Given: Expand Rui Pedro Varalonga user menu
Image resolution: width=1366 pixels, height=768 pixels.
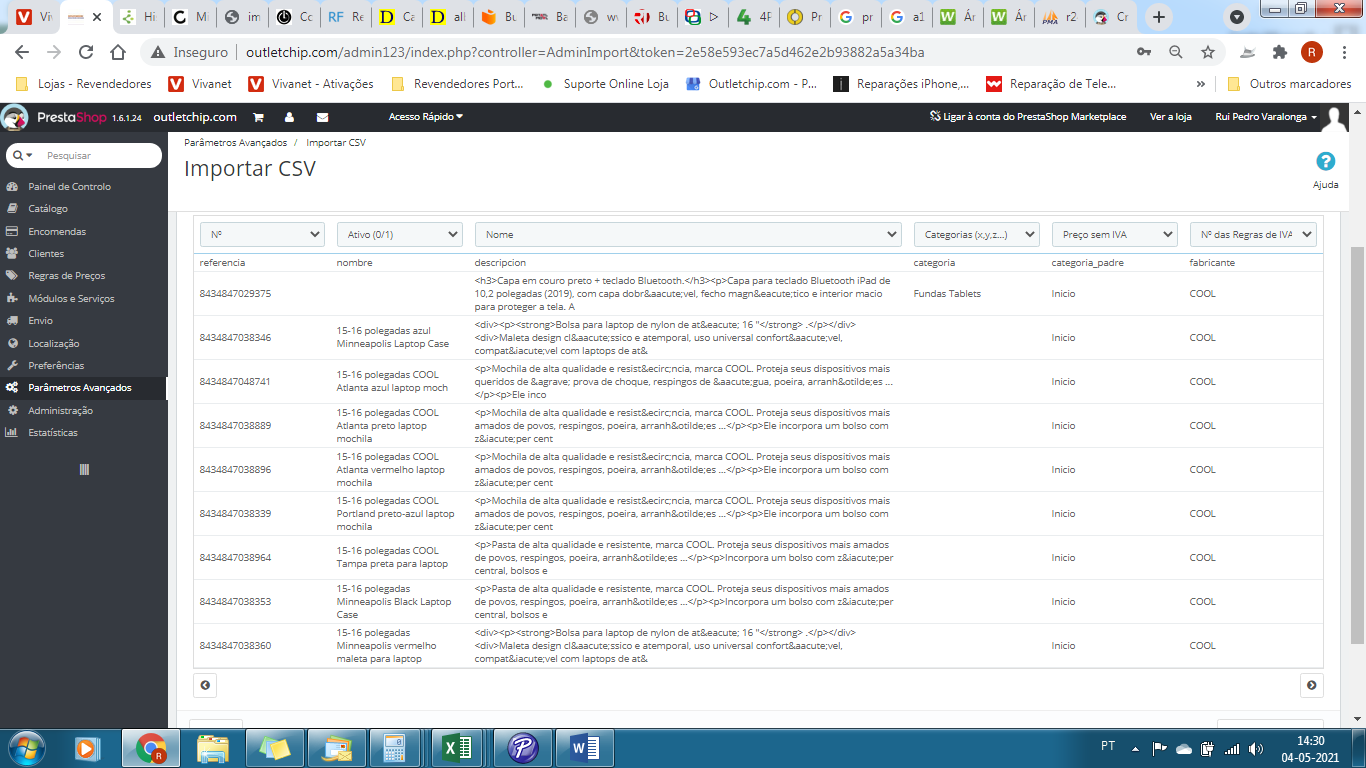Looking at the screenshot, I should pos(1266,117).
